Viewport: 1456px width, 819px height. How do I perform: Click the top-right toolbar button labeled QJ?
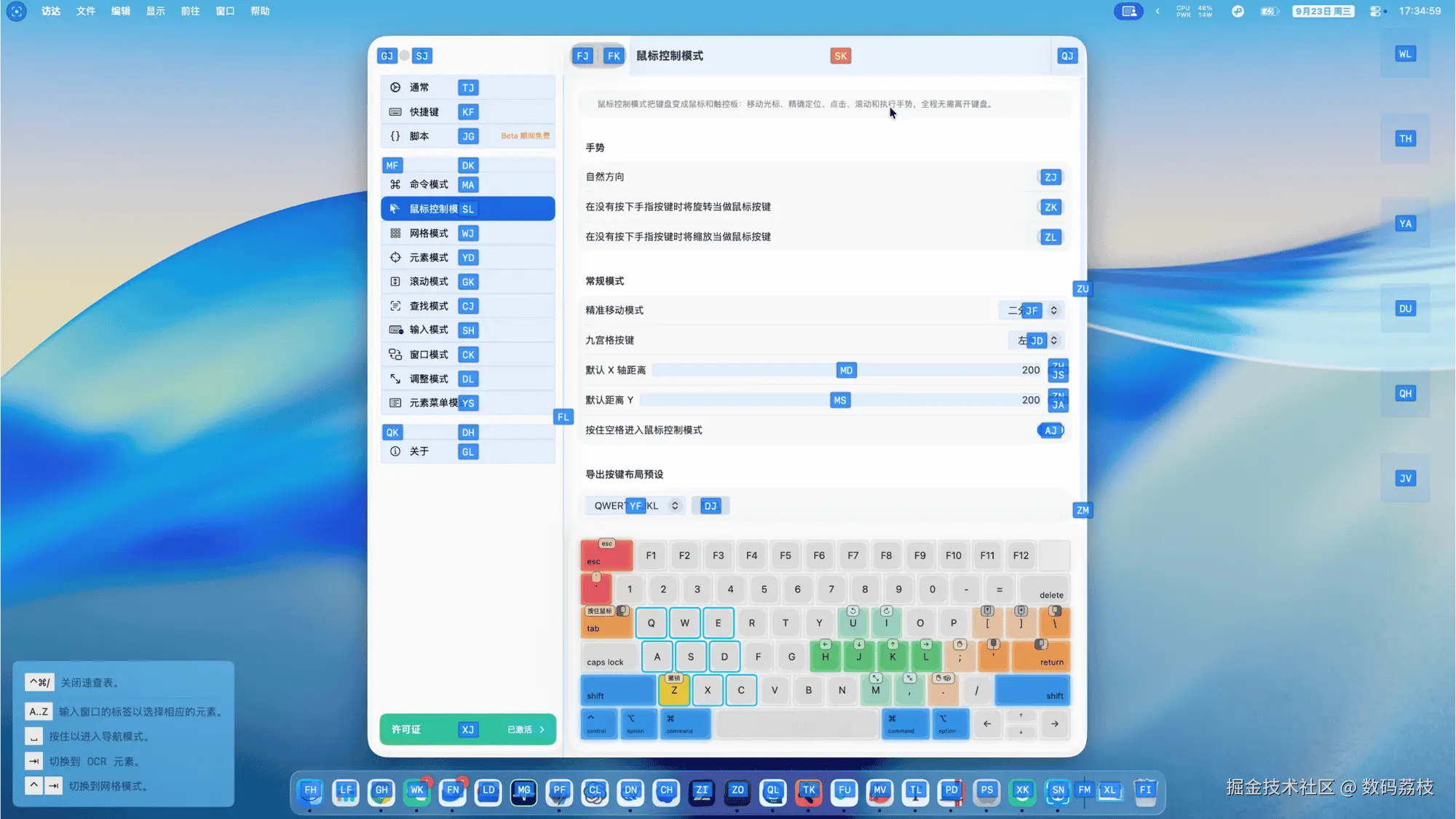click(x=1067, y=56)
